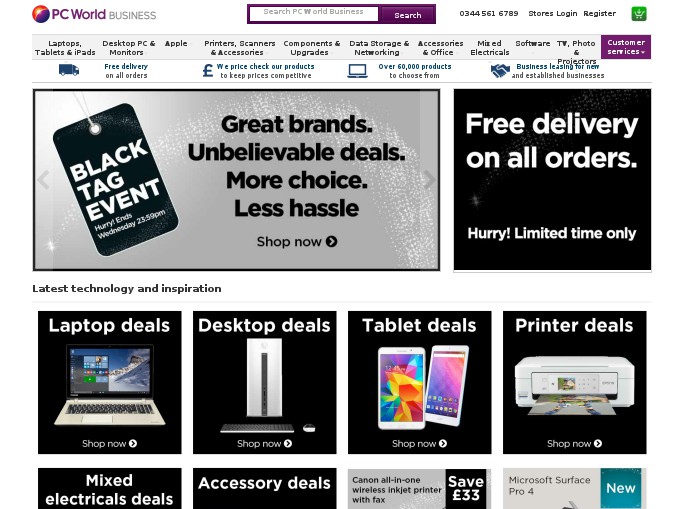Click Hurry! Limited time only text

pos(552,233)
